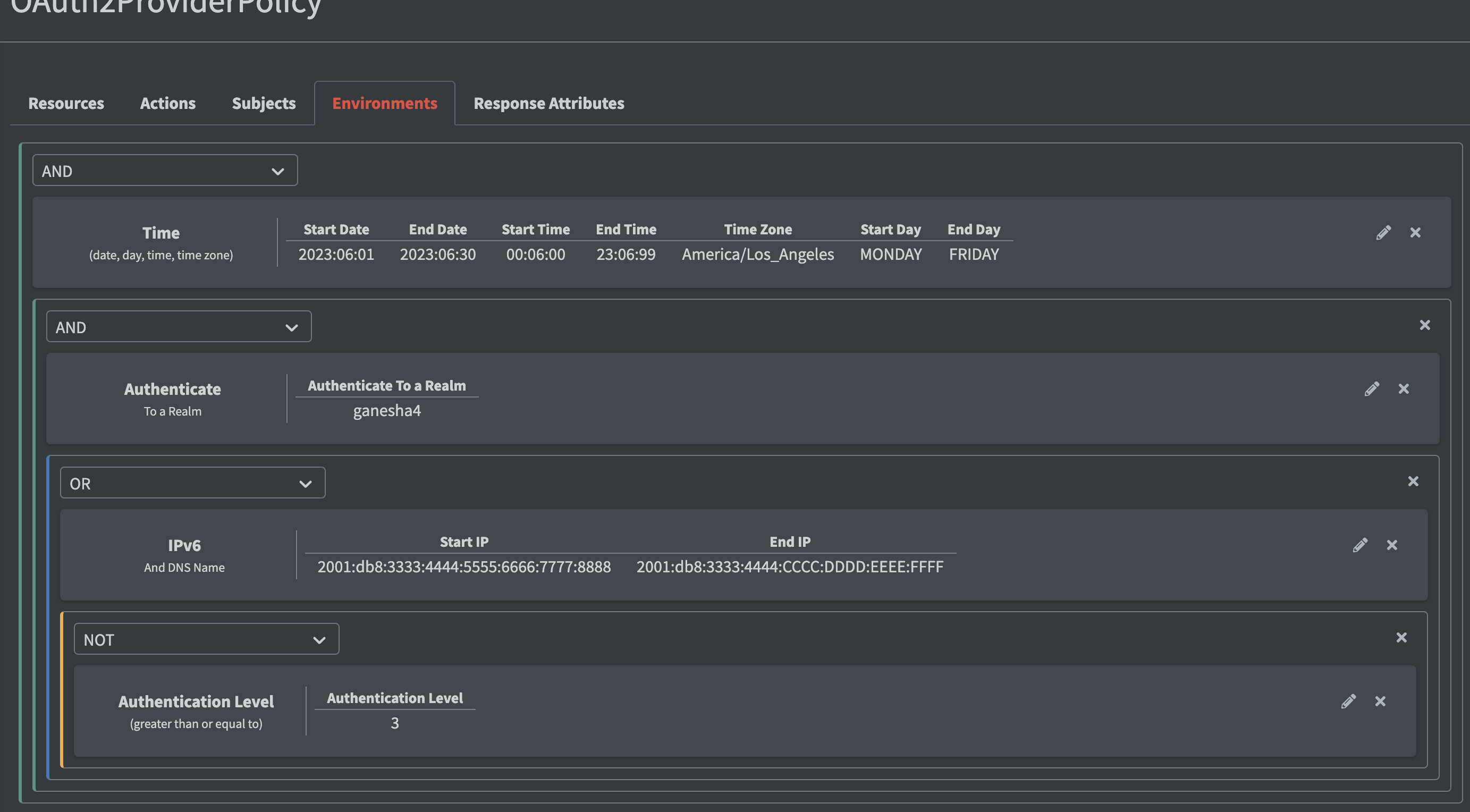Delete the Authentication Level condition
The image size is (1470, 812).
1380,701
